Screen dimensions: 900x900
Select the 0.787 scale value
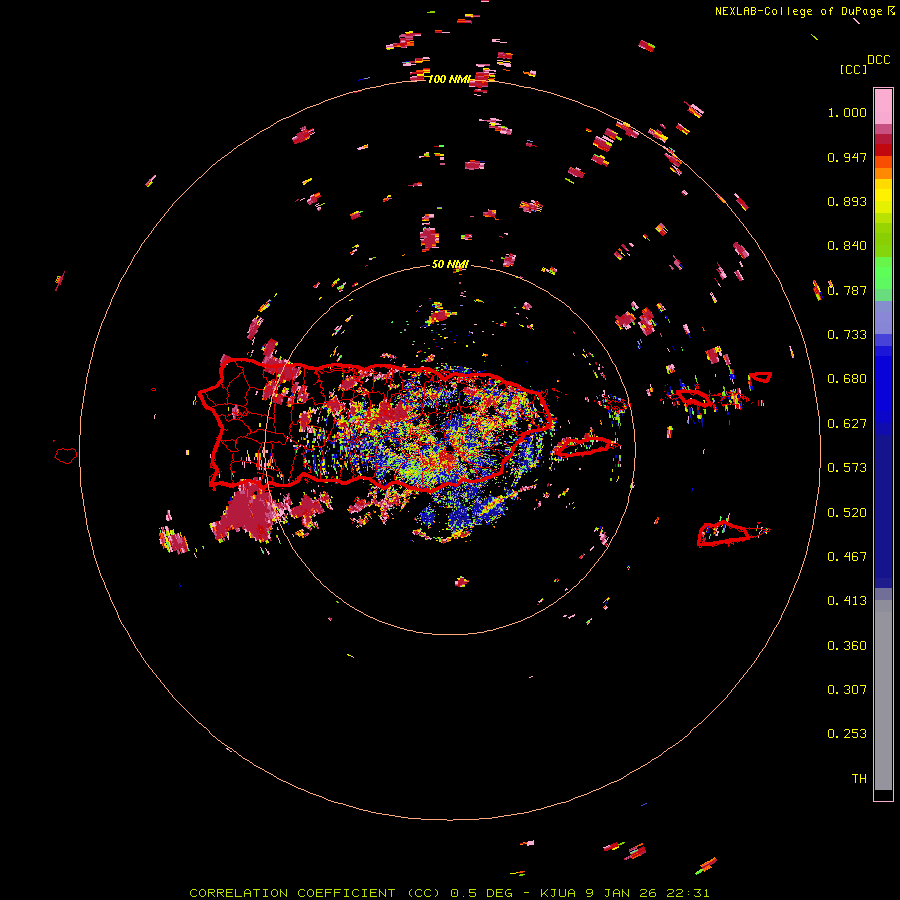tap(847, 290)
